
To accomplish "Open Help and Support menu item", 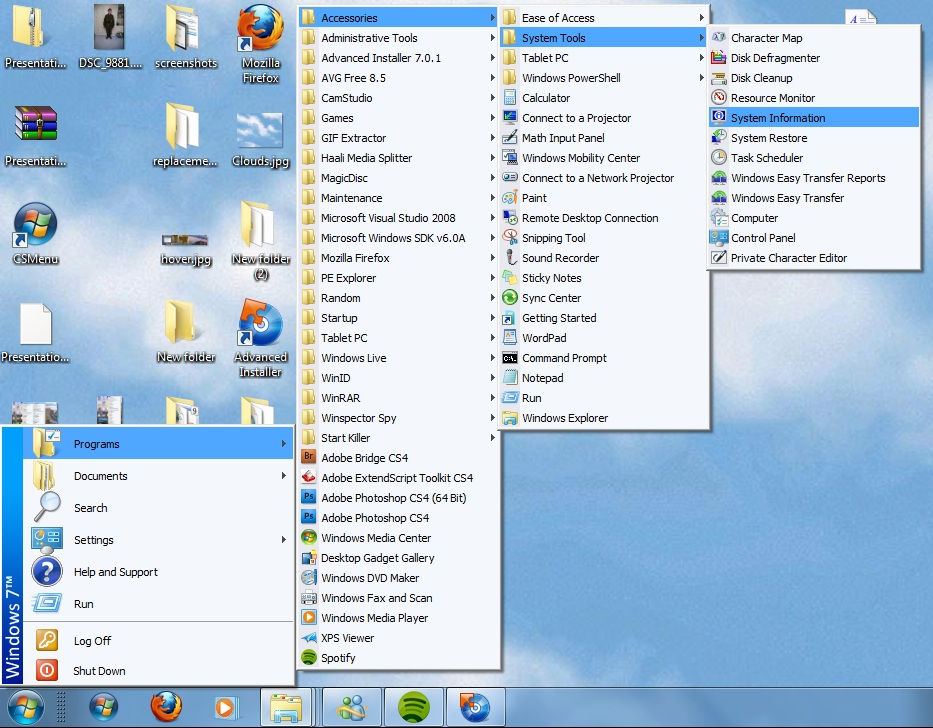I will tap(158, 572).
